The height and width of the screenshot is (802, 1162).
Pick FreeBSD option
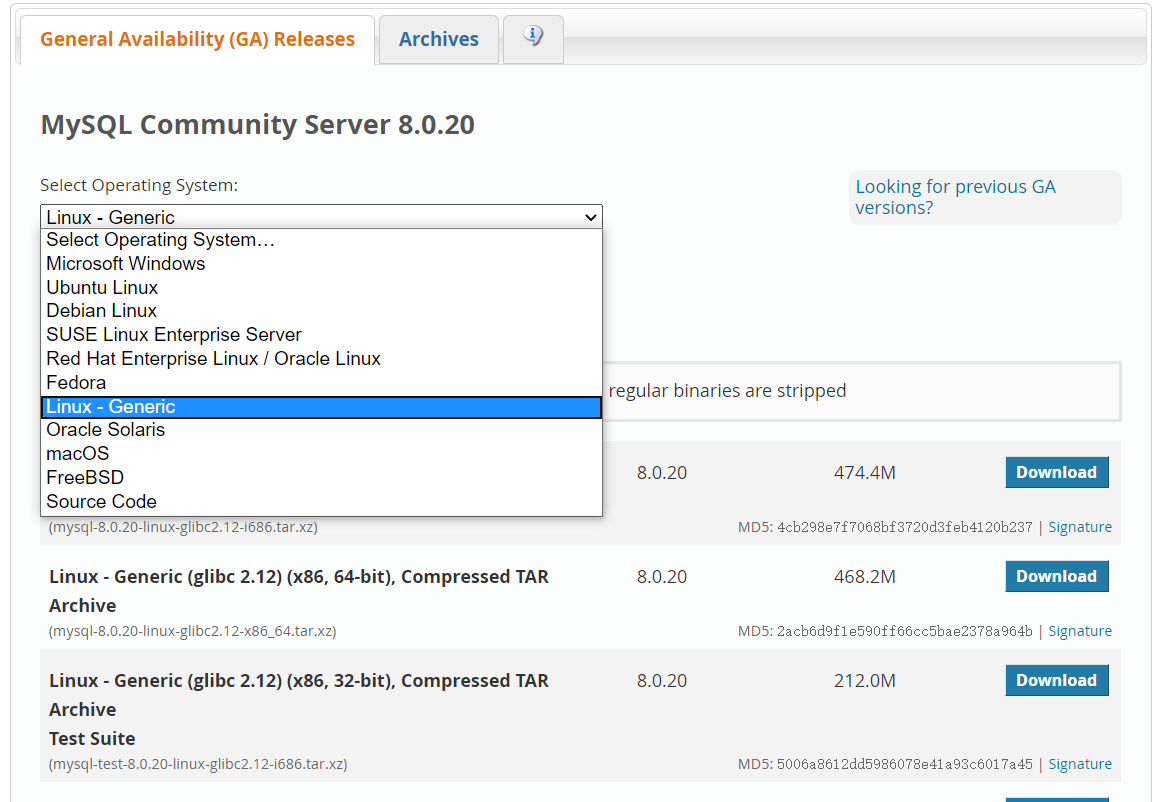85,478
